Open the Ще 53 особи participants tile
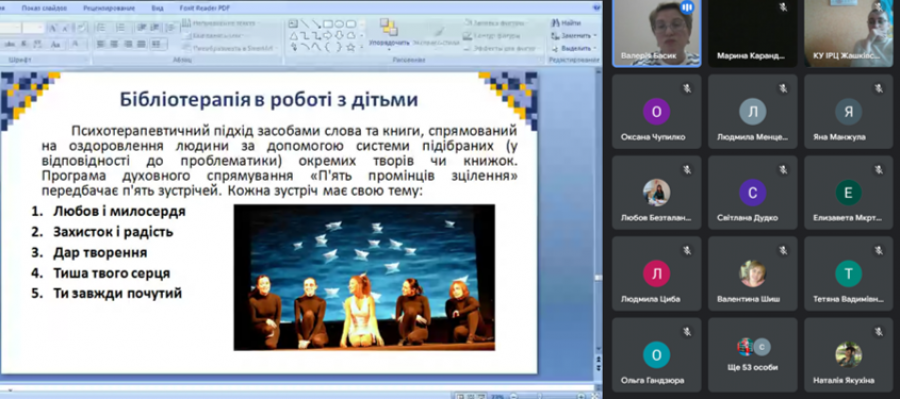Screen dimensions: 900x399 (x=752, y=355)
